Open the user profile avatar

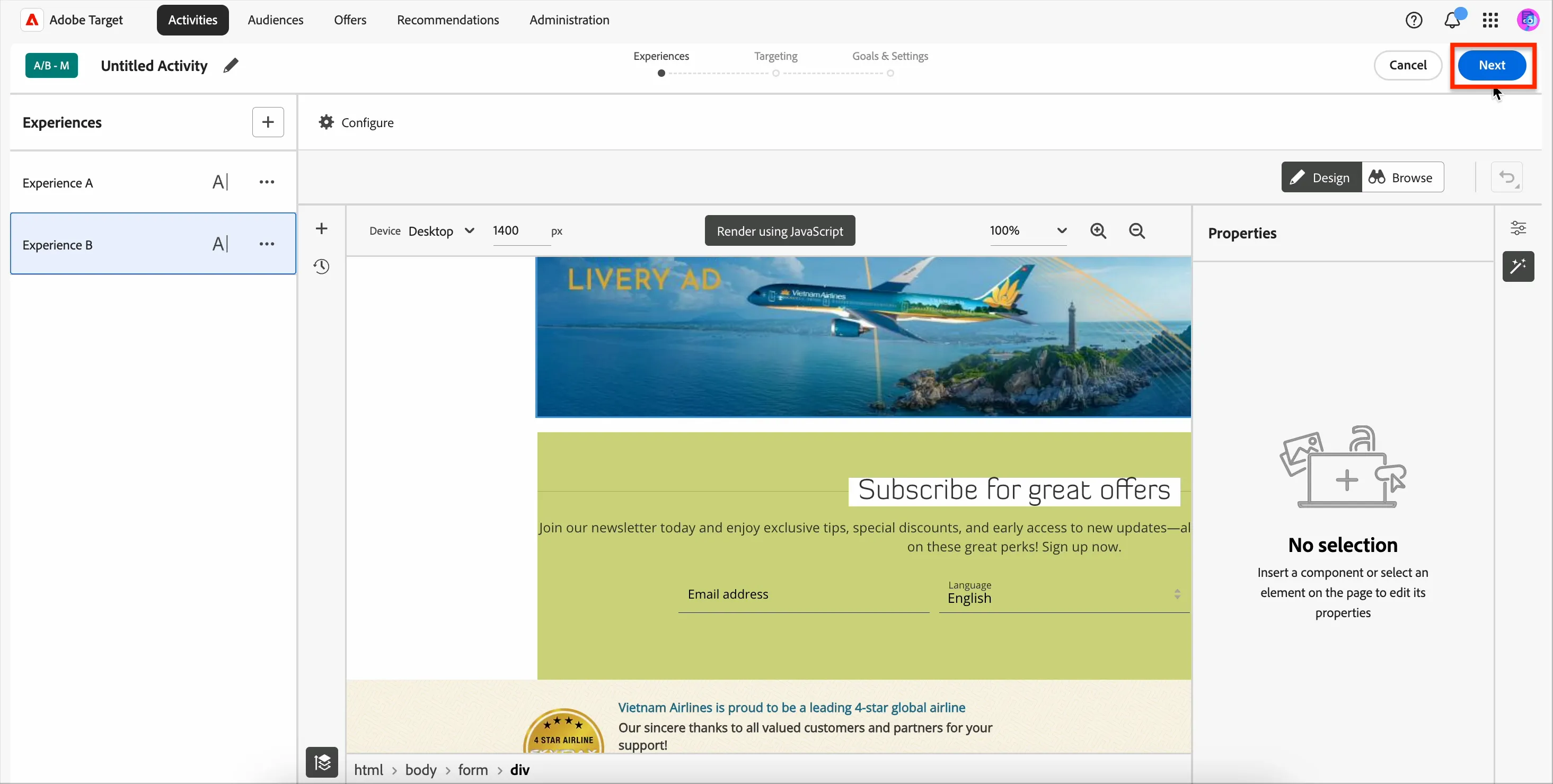pyautogui.click(x=1528, y=20)
